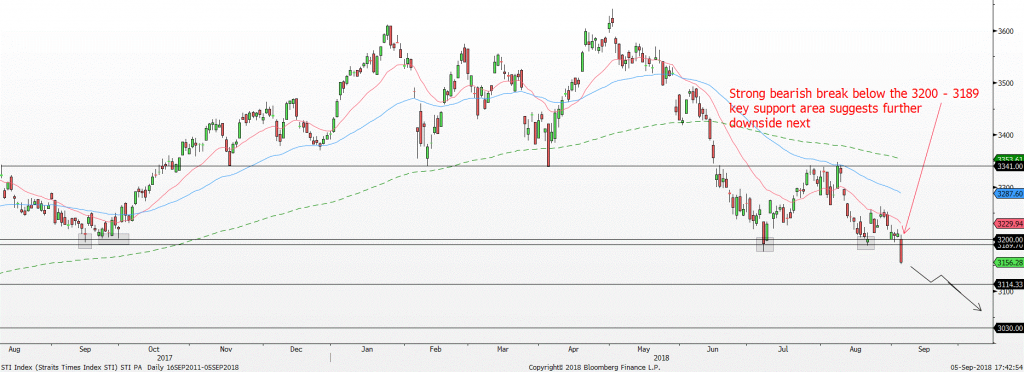
Task: Click the Oct month label on time axis
Action: pos(153,349)
